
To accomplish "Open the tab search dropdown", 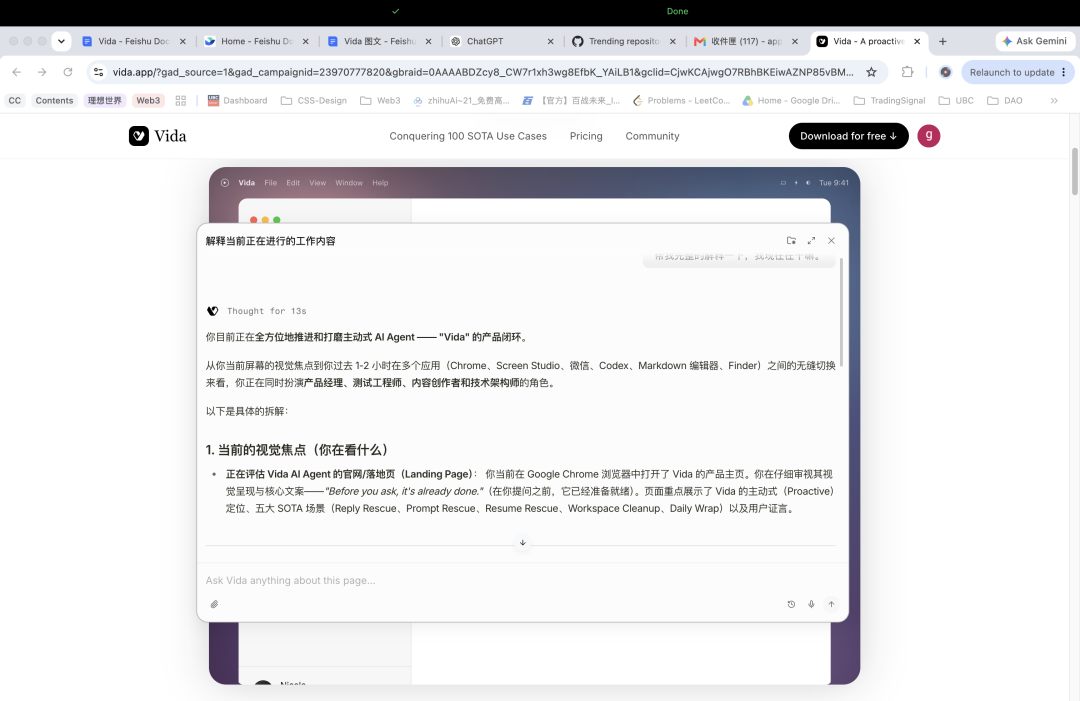I will pos(61,41).
